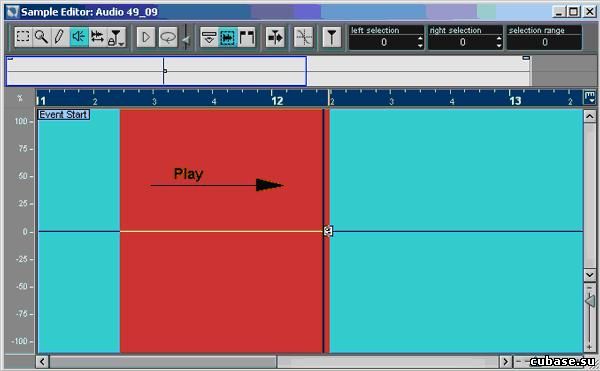The width and height of the screenshot is (600, 371).
Task: Increase left selection value with up arrow
Action: (420, 39)
